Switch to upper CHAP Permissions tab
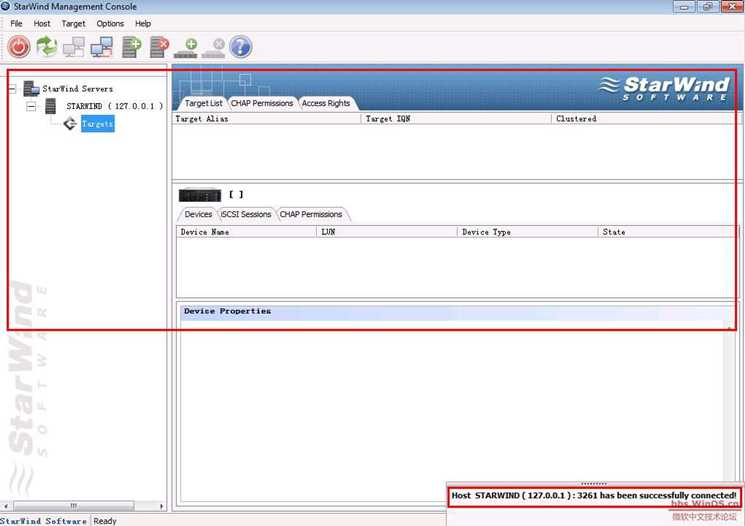The height and width of the screenshot is (526, 745). click(x=262, y=103)
